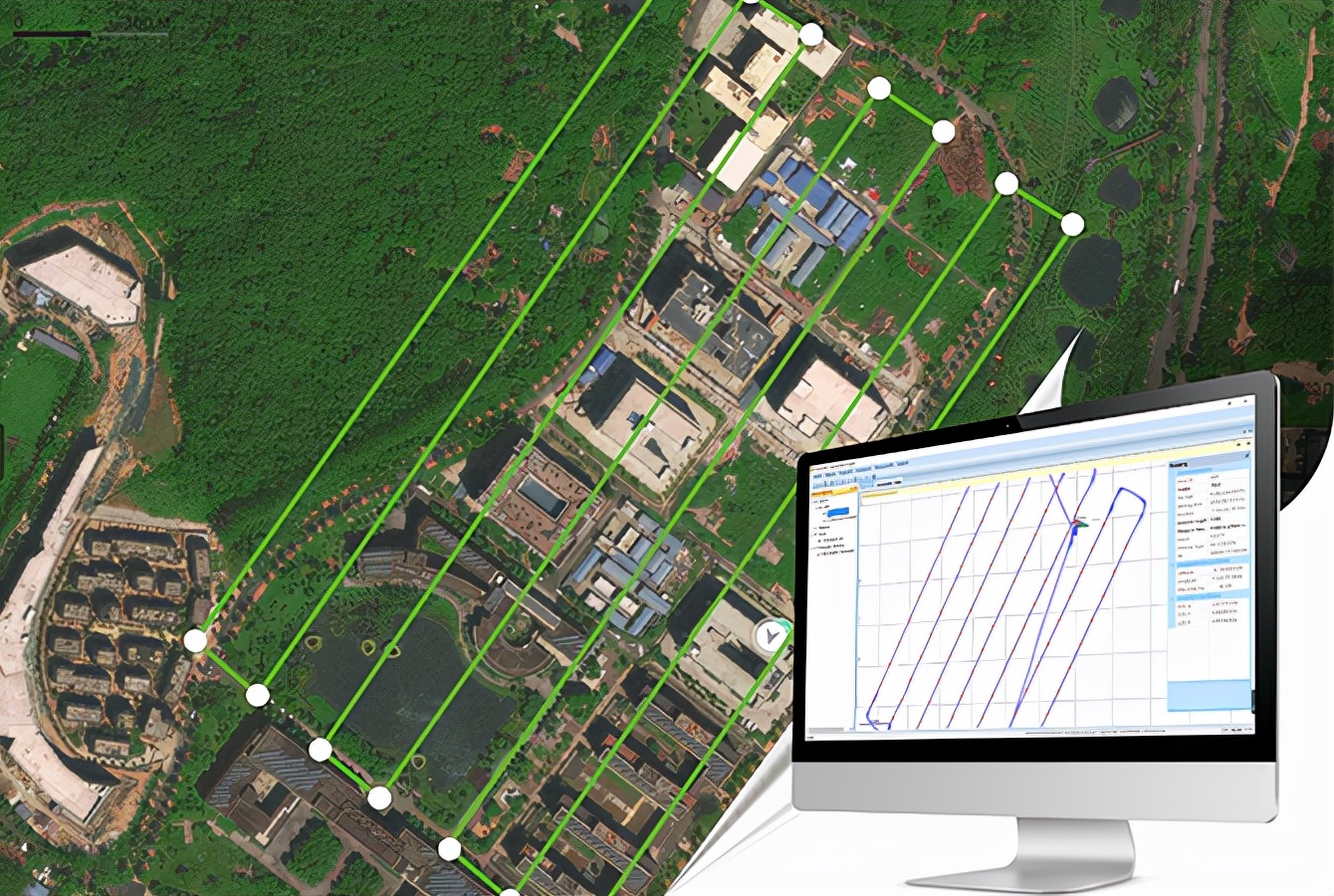1334x896 pixels.
Task: Select the rightmost waypoint beside the dark pond
Action: point(1072,225)
